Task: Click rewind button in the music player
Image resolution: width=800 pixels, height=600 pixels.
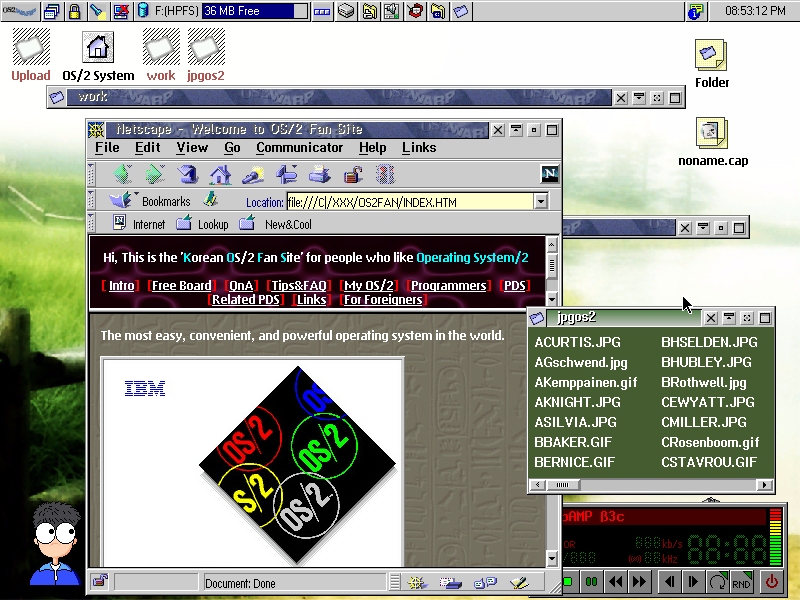Action: pos(616,582)
